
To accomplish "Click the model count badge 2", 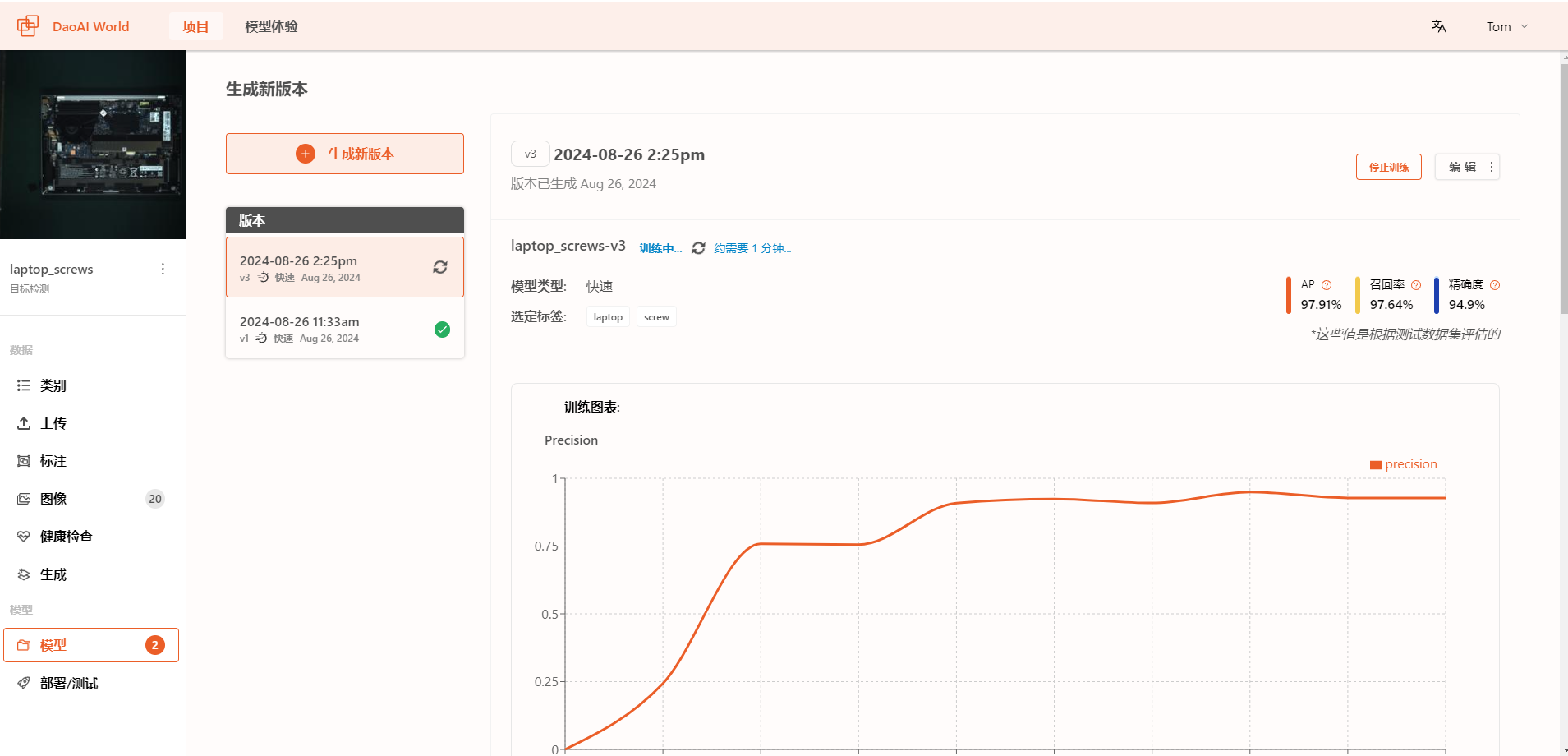I will [155, 645].
